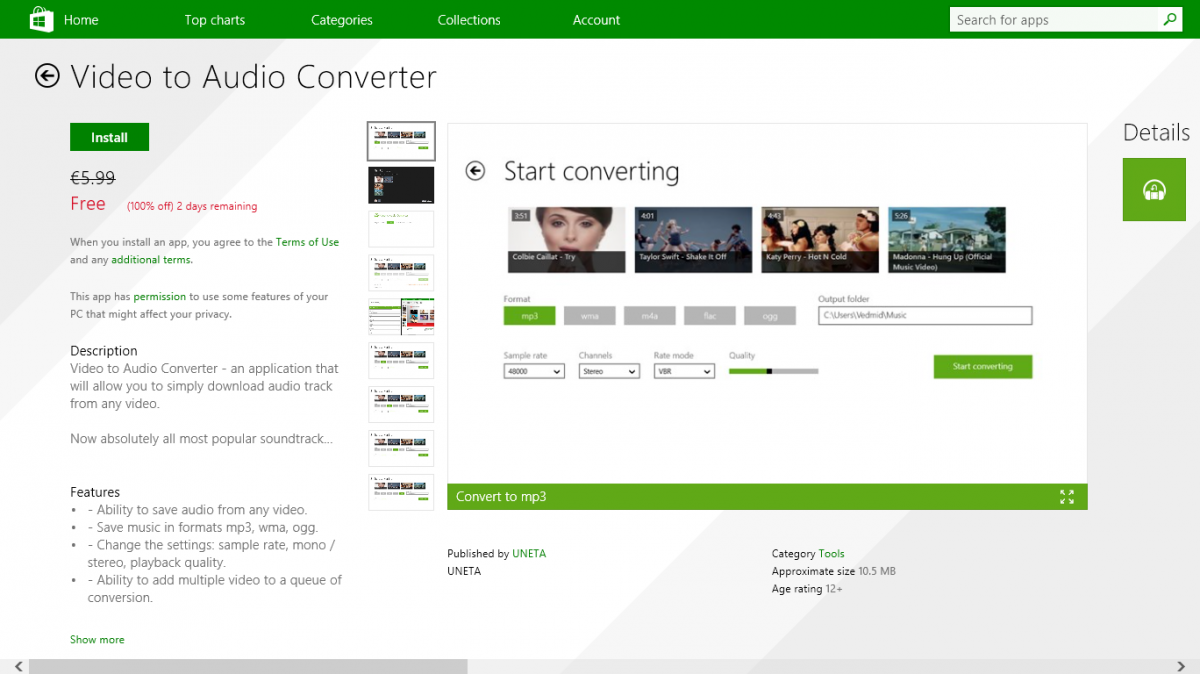
Task: Open the Sample rate 48000 dropdown
Action: pyautogui.click(x=534, y=371)
